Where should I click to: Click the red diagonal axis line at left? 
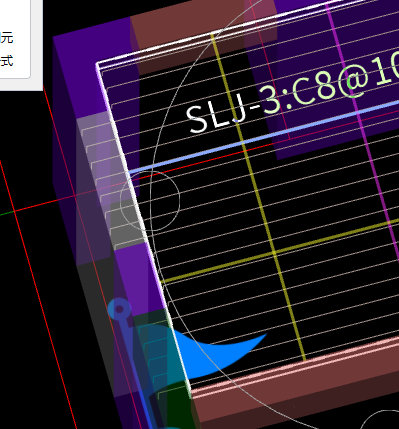click(x=37, y=293)
